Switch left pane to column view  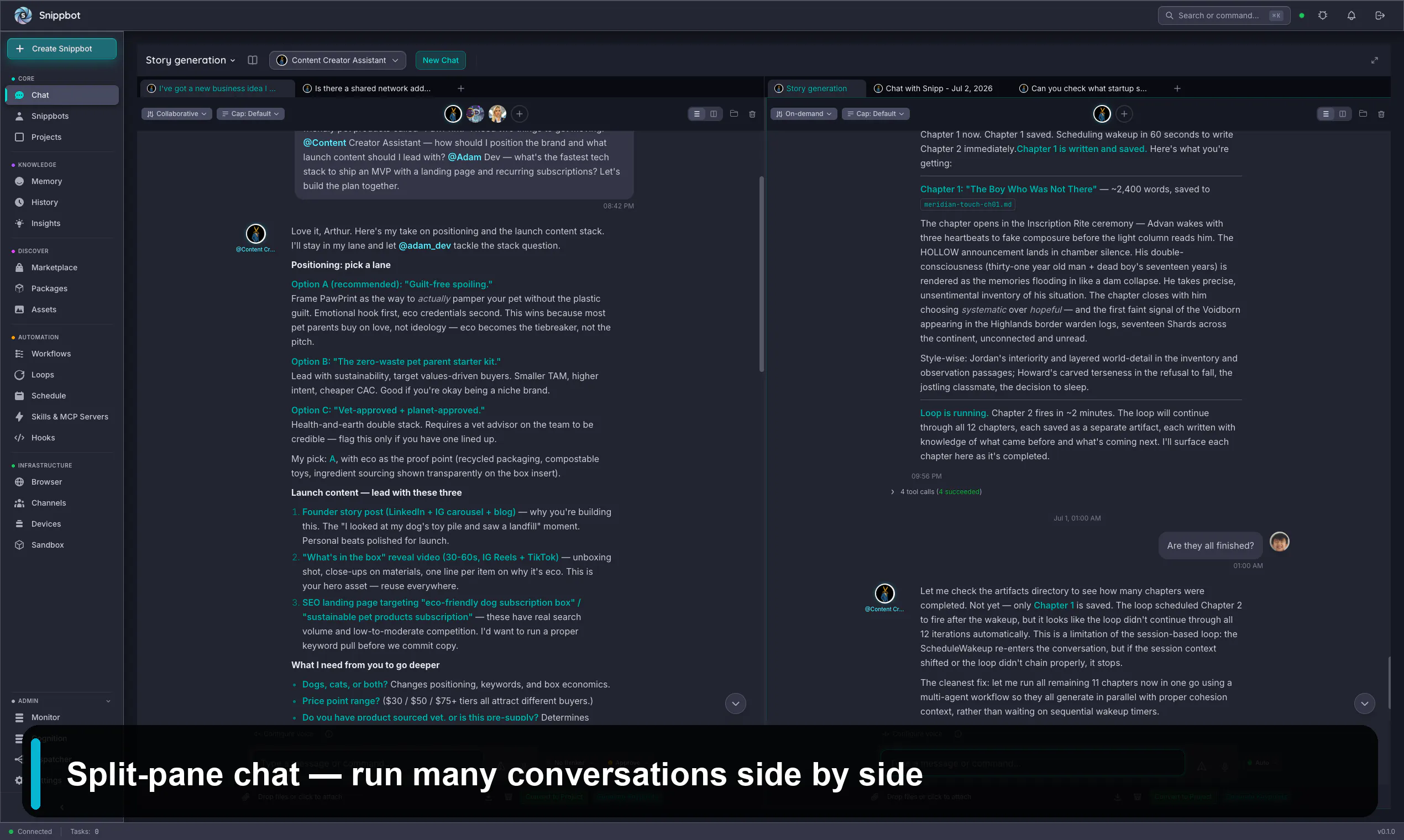713,114
